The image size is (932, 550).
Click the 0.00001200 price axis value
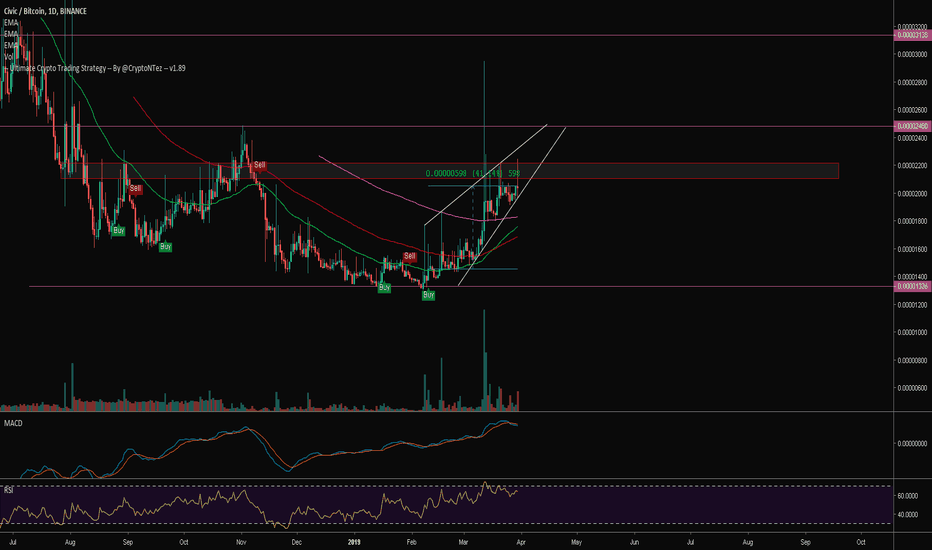912,304
